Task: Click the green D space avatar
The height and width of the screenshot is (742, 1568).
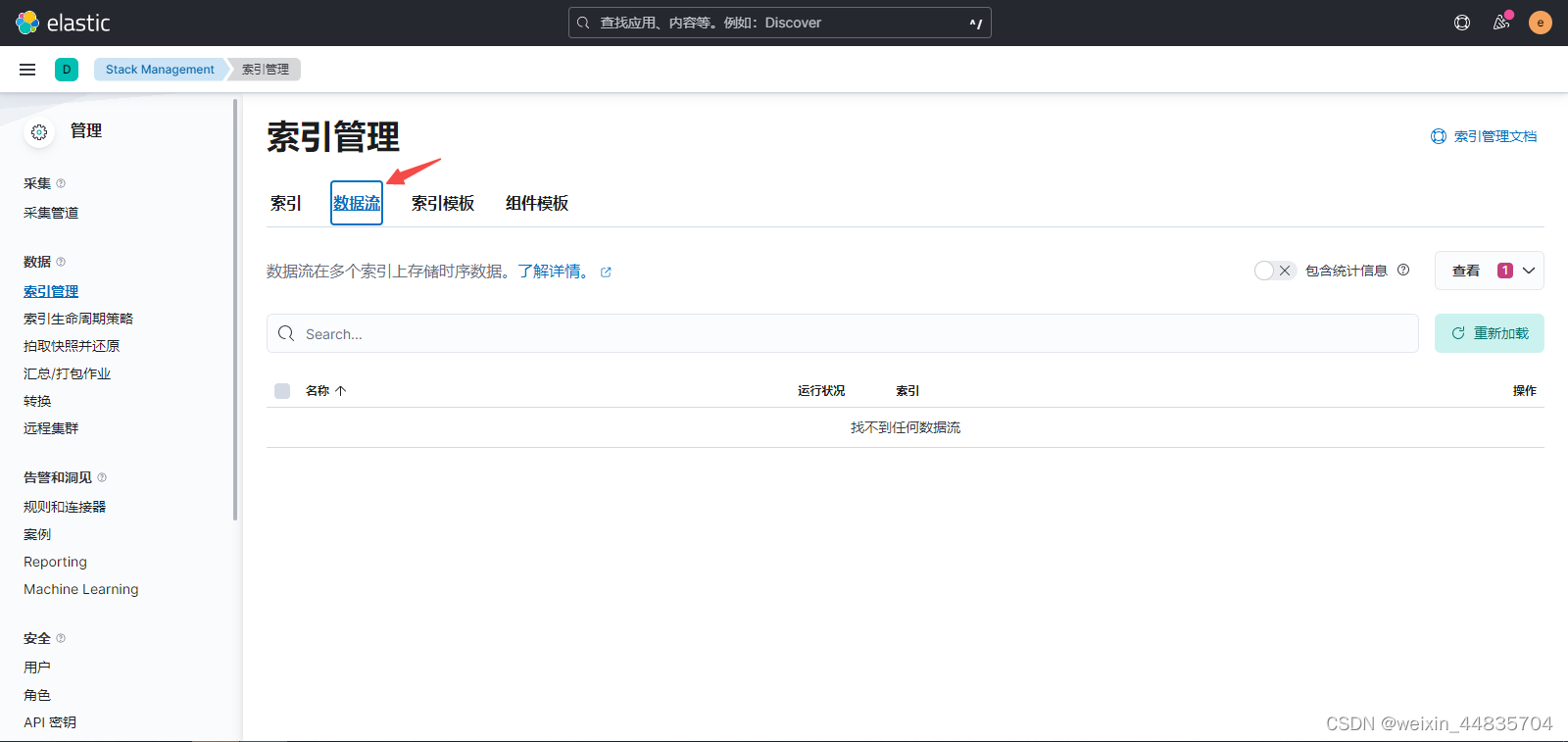Action: (67, 70)
